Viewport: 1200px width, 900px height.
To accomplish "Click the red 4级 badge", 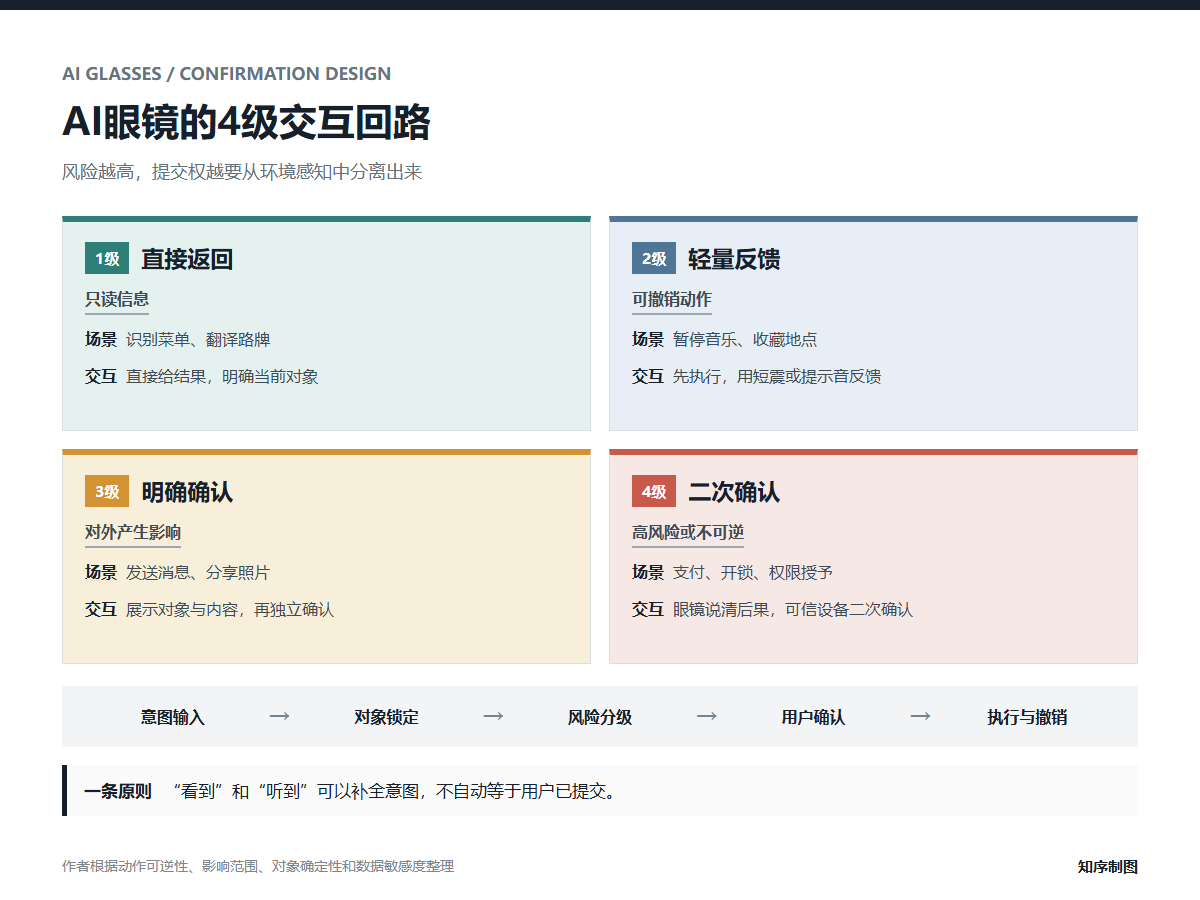I will tap(654, 492).
